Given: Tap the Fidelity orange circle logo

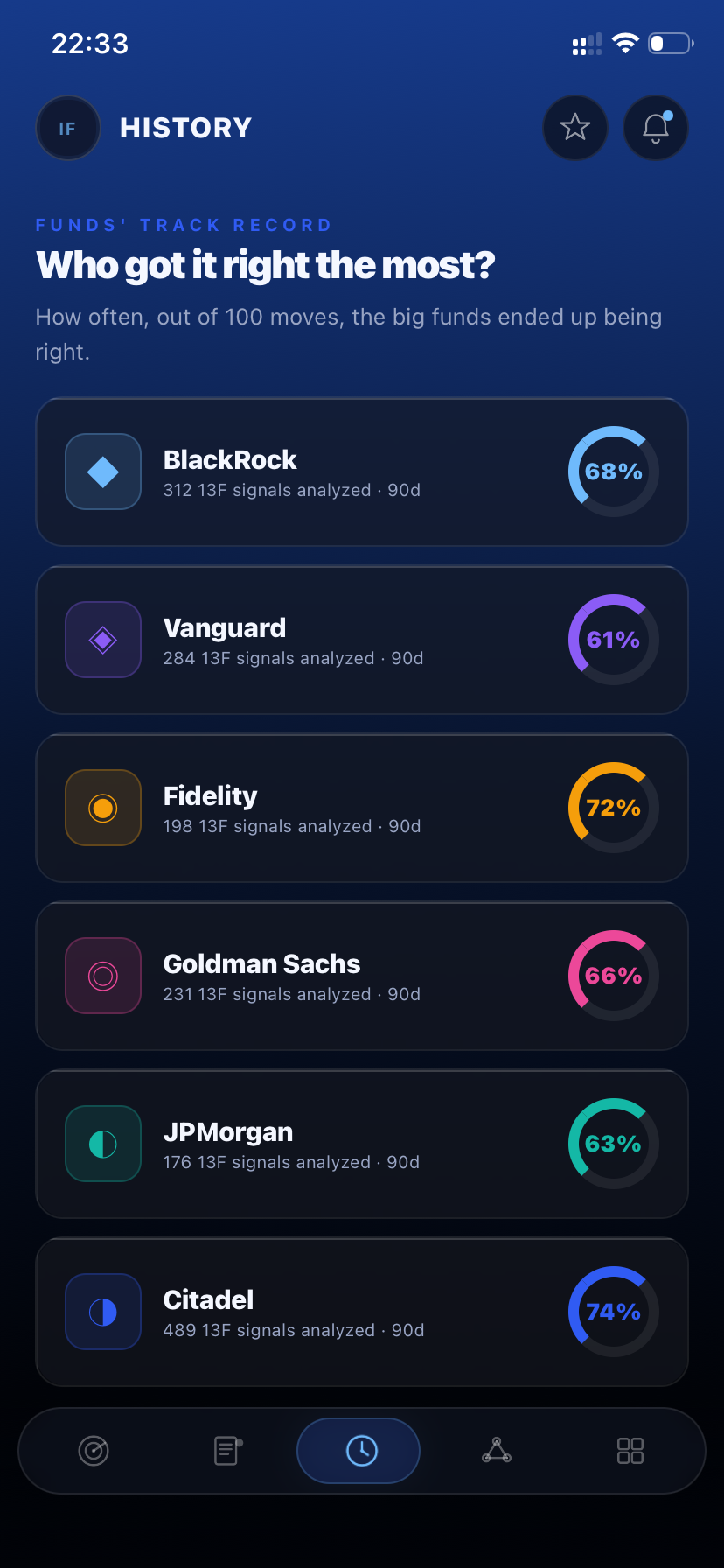Looking at the screenshot, I should click(x=102, y=807).
